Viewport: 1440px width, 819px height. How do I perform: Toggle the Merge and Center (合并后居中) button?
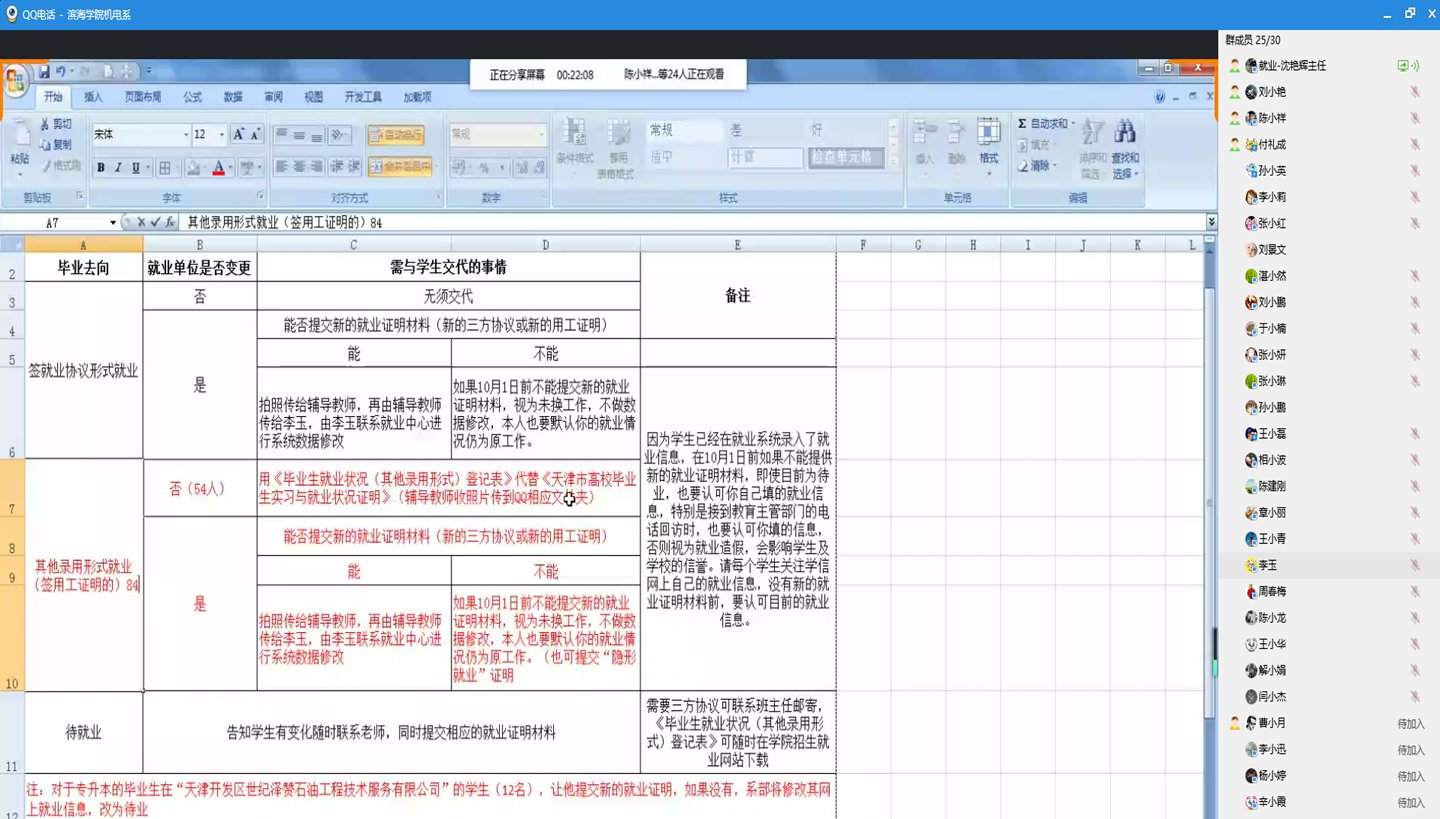(x=400, y=167)
